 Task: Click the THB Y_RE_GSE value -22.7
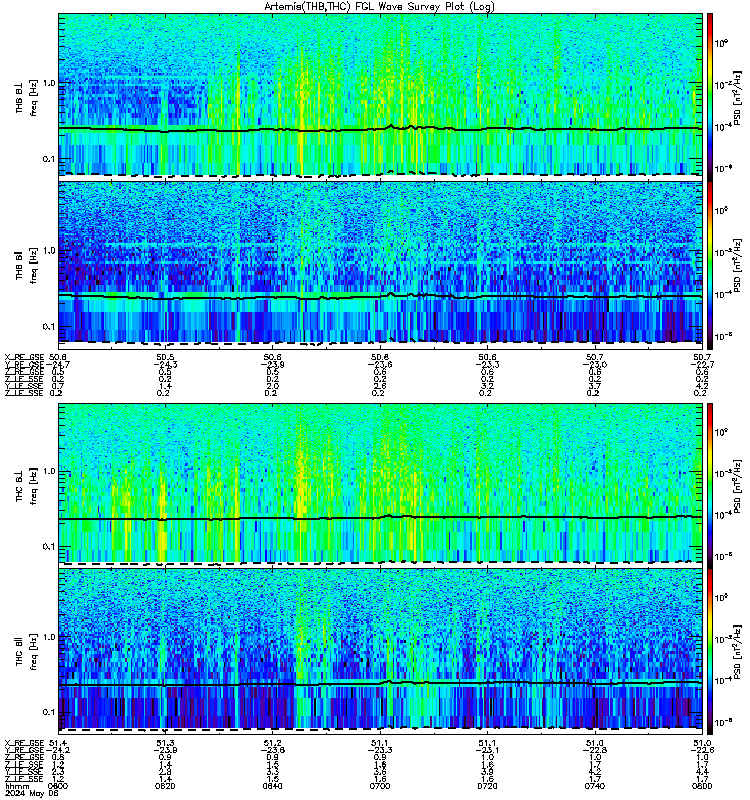click(x=702, y=364)
